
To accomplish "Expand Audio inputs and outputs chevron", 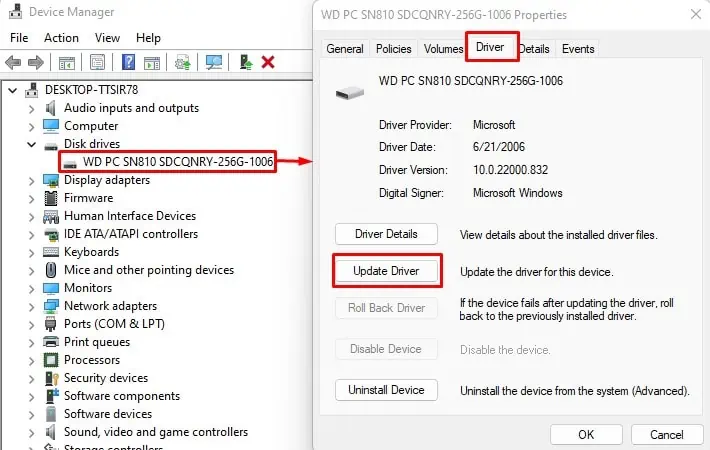I will (x=31, y=109).
